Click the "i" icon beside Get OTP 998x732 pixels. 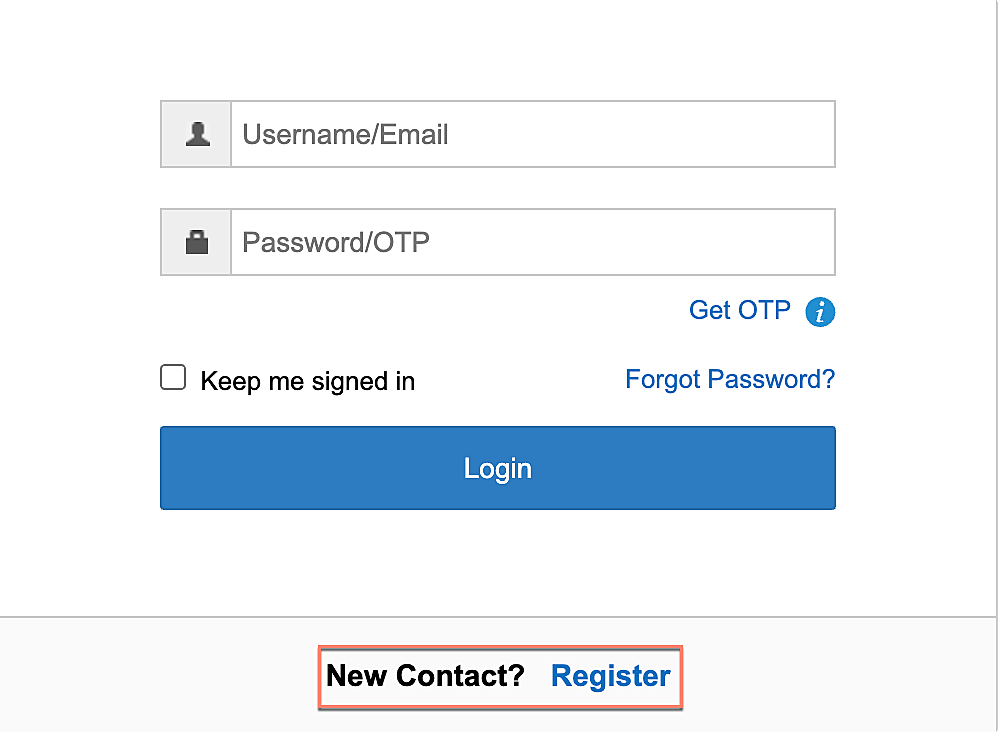click(820, 311)
